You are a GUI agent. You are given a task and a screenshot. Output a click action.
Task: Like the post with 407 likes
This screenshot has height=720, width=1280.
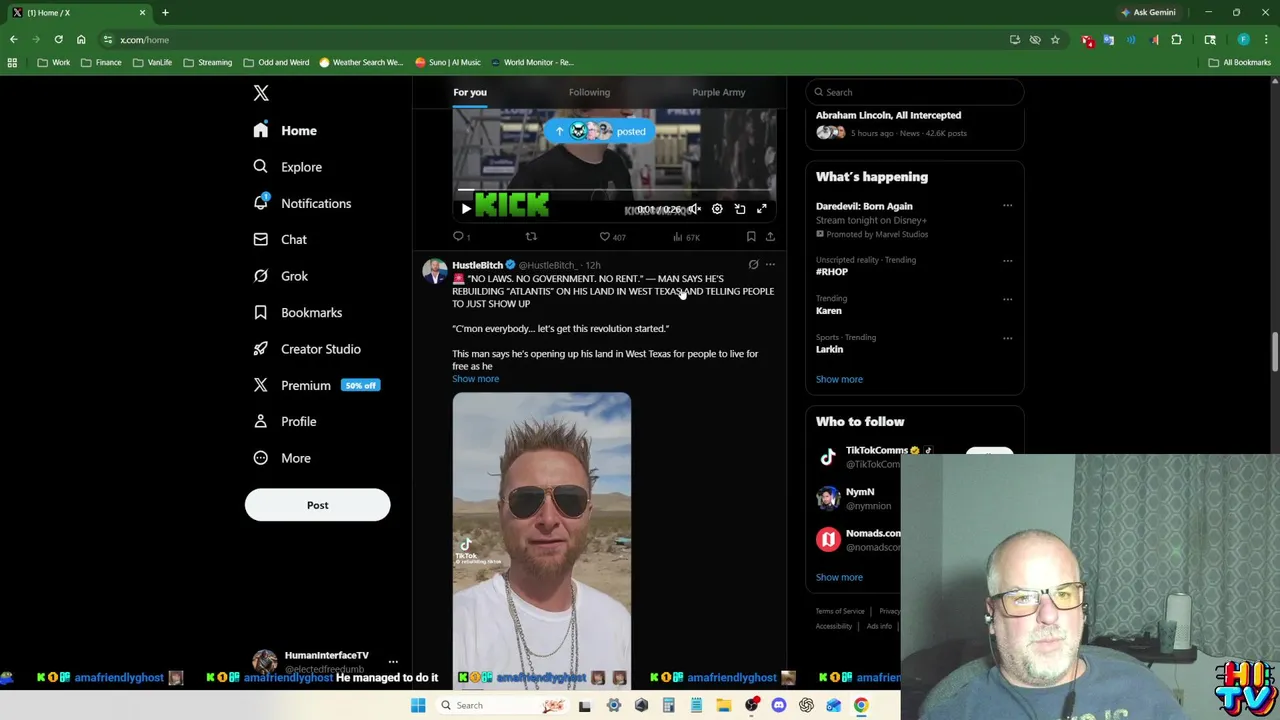pyautogui.click(x=612, y=237)
